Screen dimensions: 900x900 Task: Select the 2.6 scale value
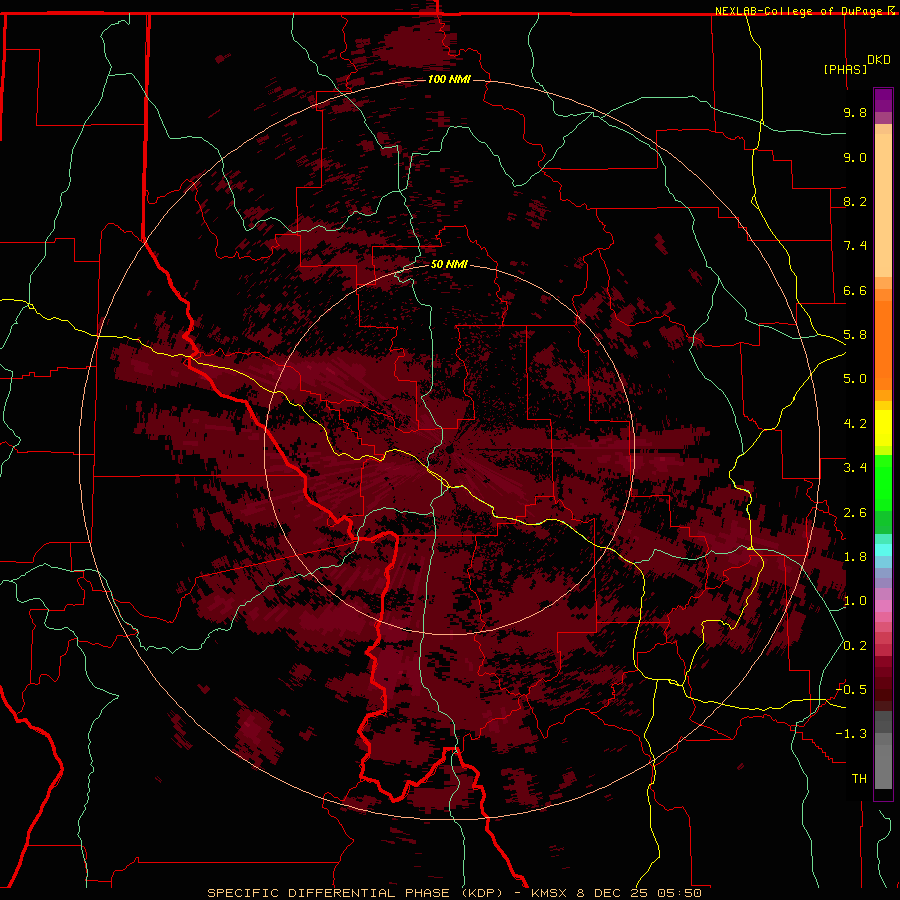tap(855, 513)
